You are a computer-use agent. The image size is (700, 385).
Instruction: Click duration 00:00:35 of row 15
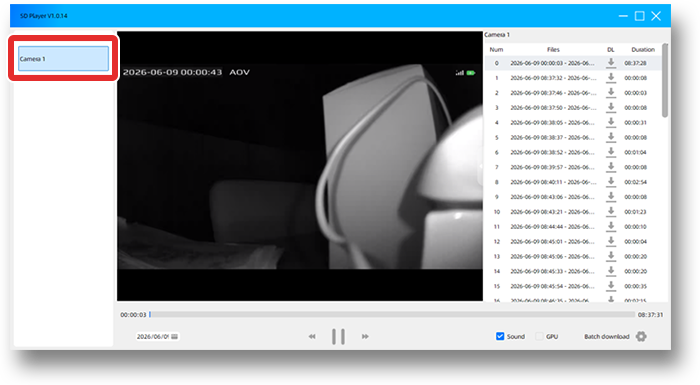pos(635,286)
